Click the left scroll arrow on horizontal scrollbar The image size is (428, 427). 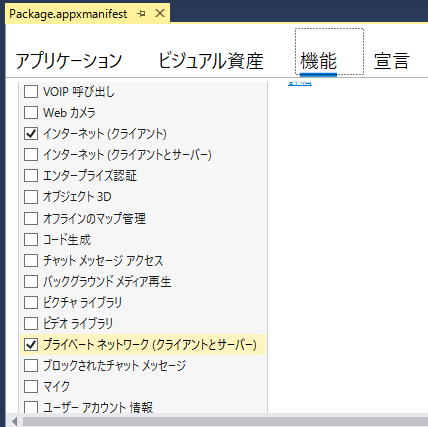[x=14, y=421]
